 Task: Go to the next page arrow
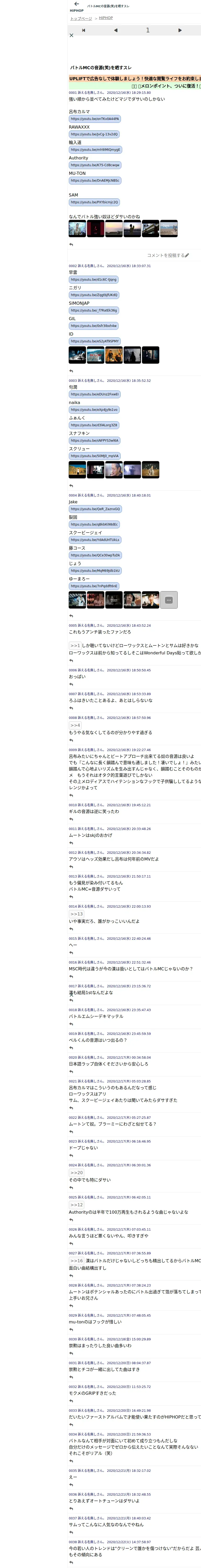pos(180,30)
